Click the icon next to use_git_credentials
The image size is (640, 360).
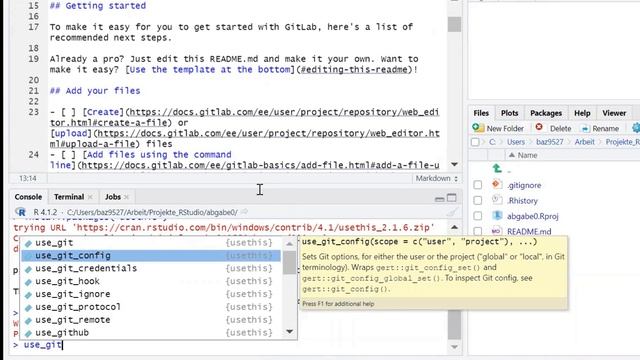[28, 269]
